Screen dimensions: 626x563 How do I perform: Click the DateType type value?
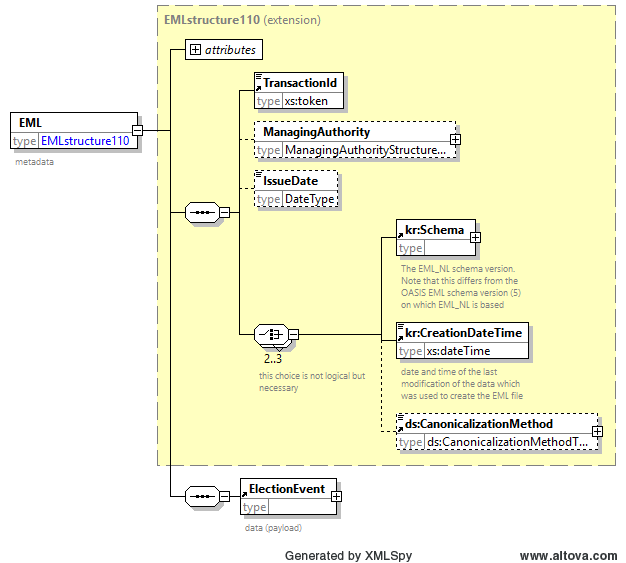(x=309, y=199)
